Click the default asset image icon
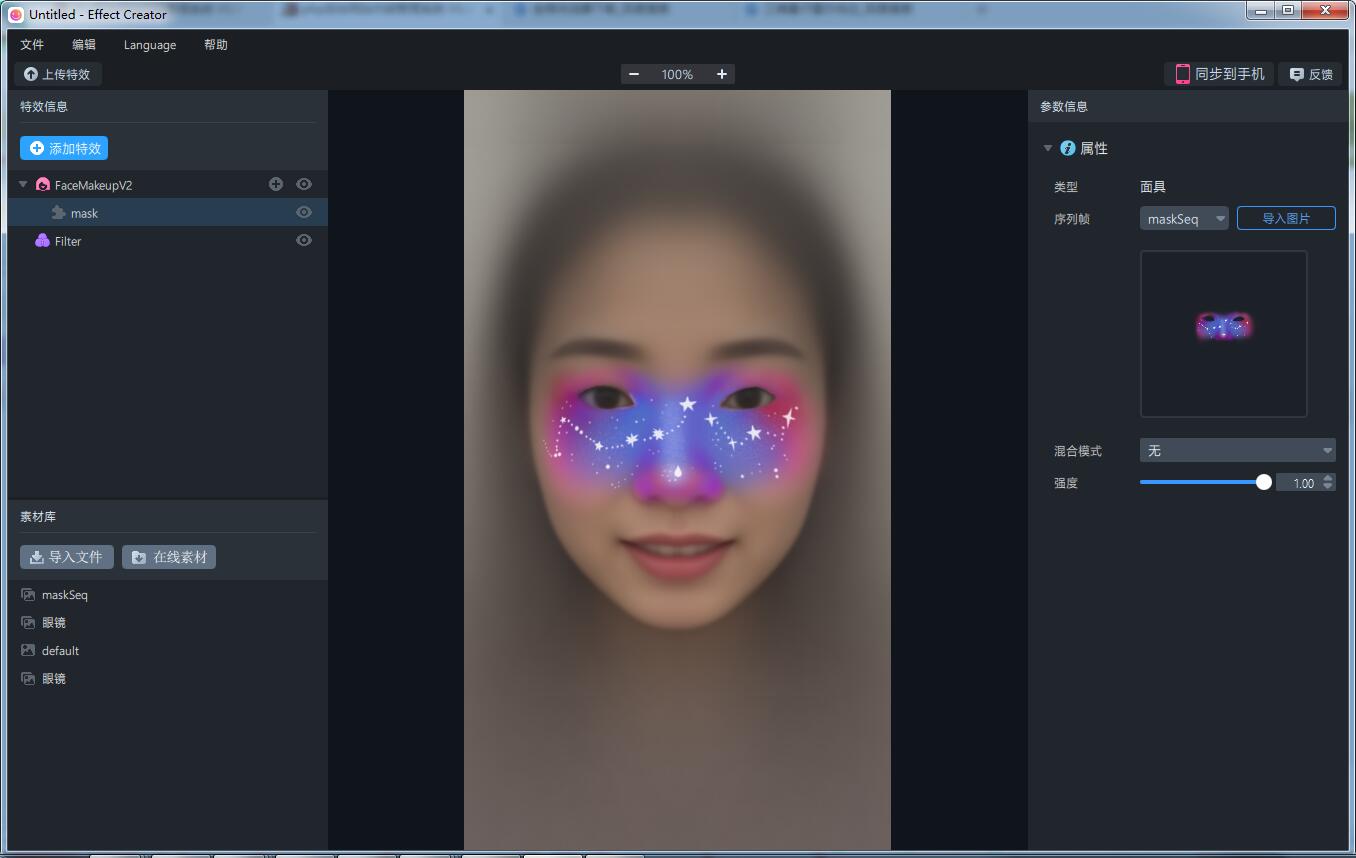The image size is (1356, 858). click(28, 650)
